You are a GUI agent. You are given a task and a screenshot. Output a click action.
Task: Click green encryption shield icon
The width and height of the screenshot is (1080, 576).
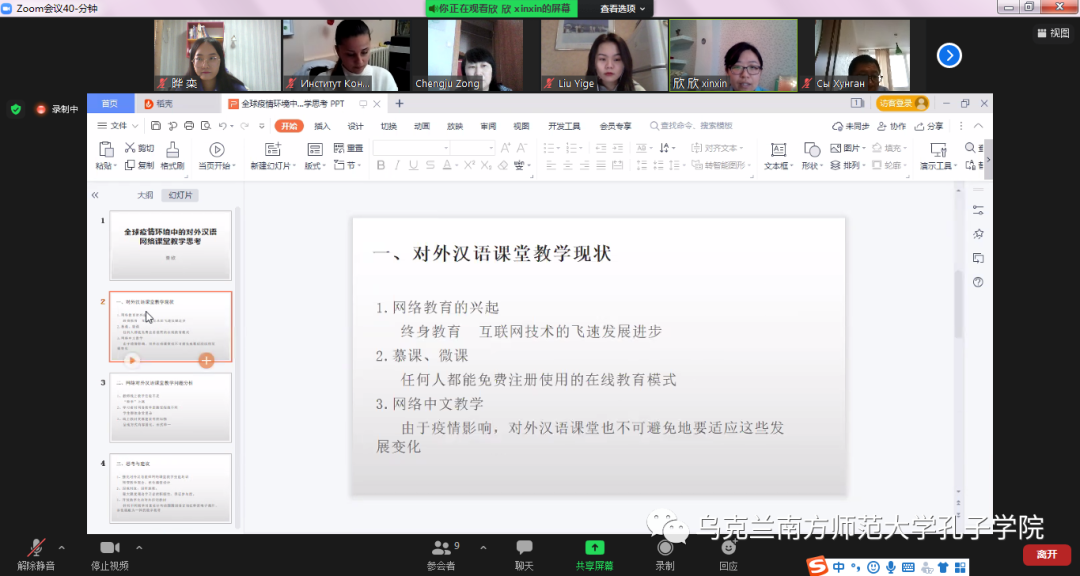pyautogui.click(x=16, y=109)
